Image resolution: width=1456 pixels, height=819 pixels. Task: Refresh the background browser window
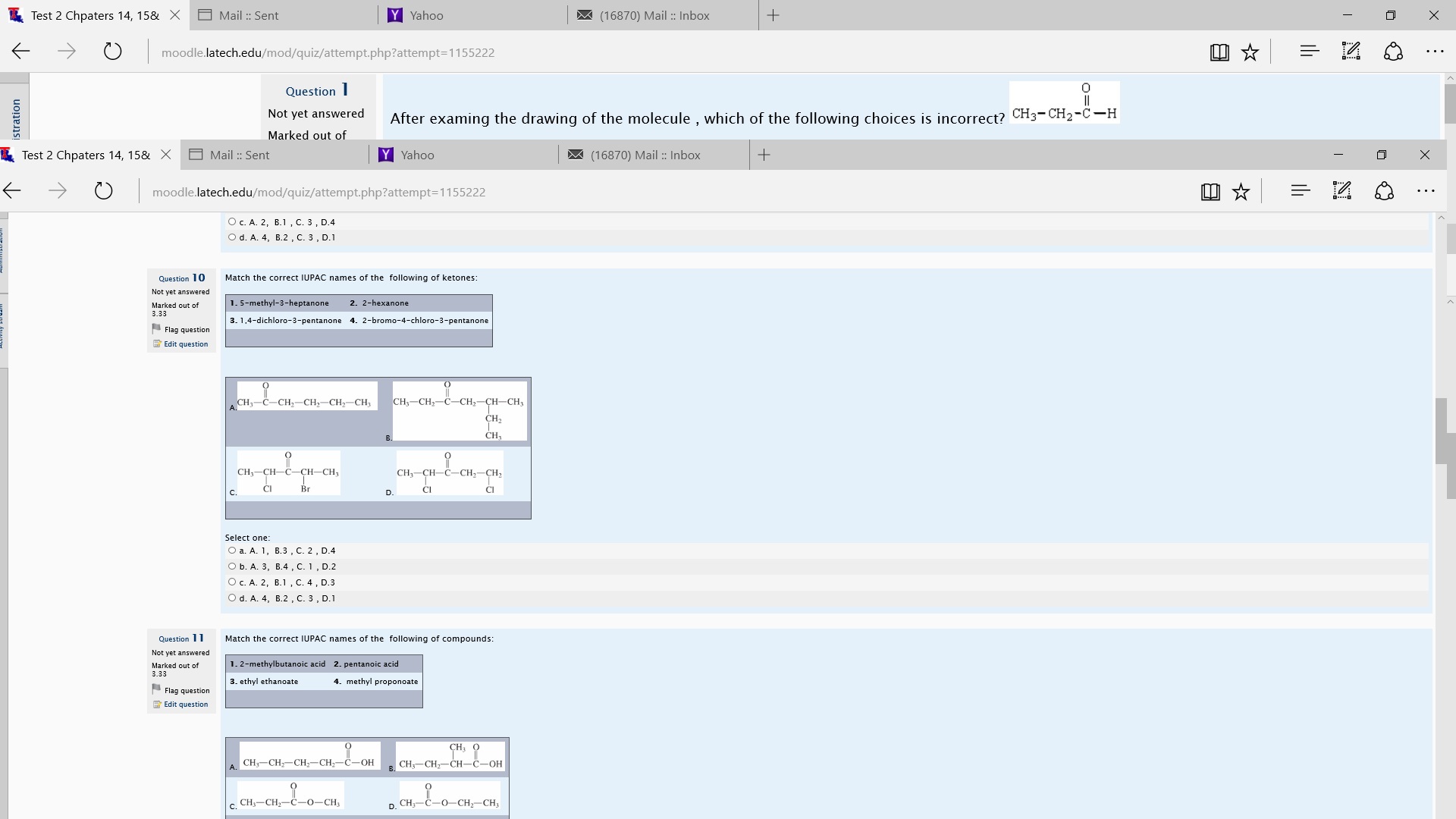pos(112,52)
